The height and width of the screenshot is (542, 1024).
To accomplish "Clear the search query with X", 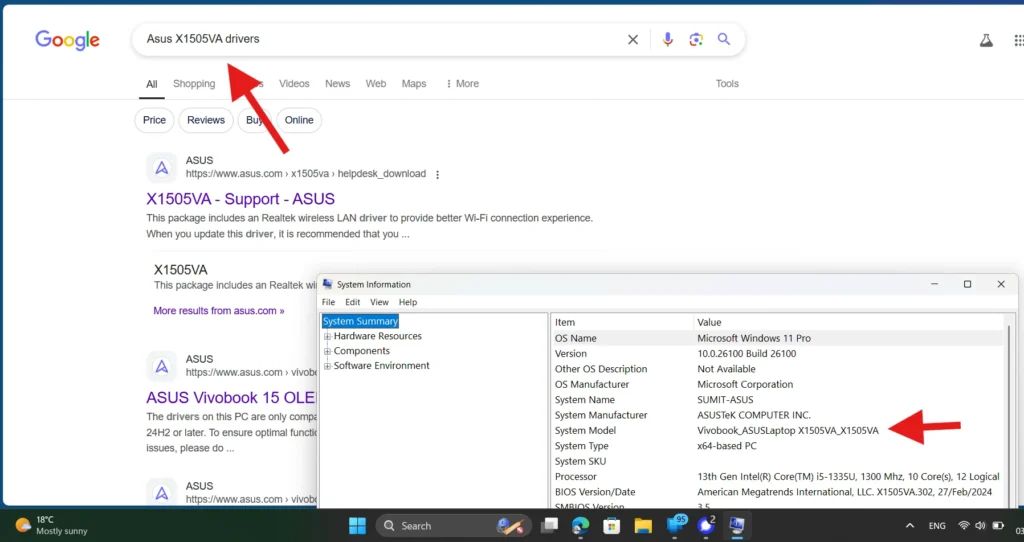I will point(633,40).
